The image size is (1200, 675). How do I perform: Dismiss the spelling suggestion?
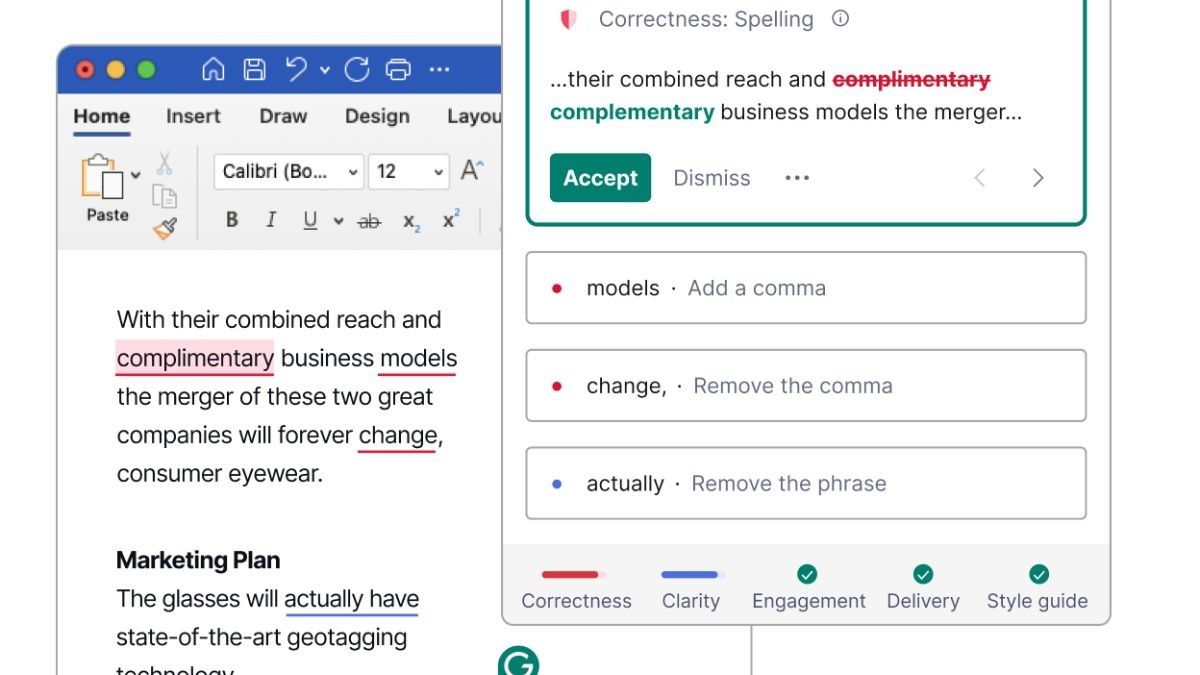pyautogui.click(x=712, y=178)
